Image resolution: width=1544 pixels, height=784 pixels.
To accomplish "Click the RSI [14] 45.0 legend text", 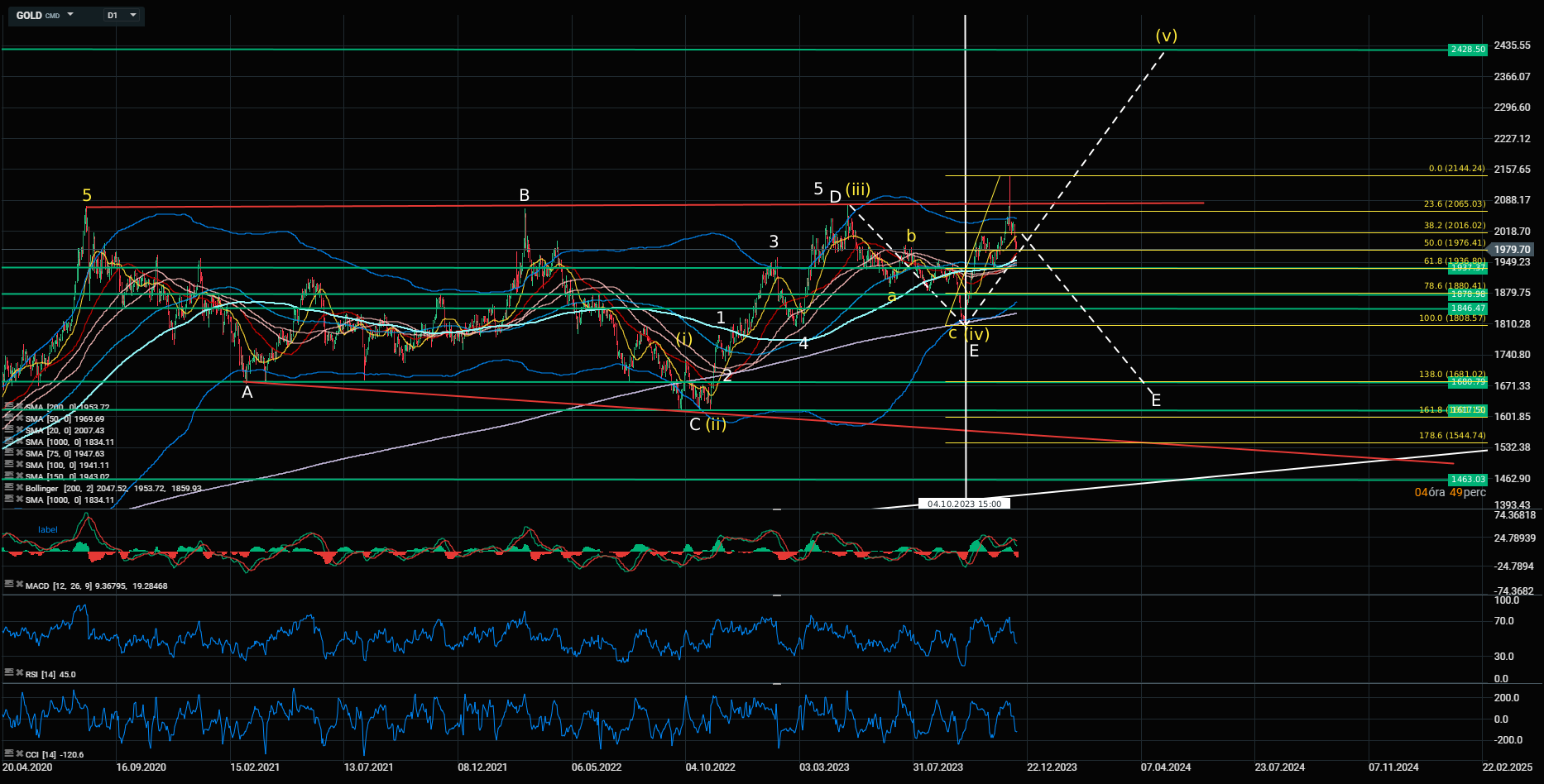I will (x=50, y=675).
